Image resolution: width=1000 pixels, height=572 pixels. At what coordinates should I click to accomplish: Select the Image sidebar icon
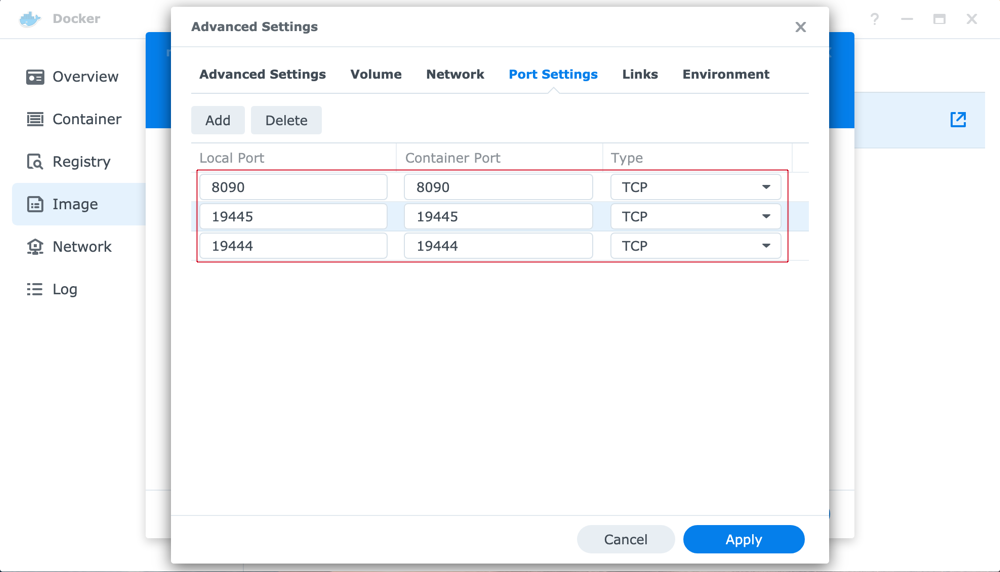tap(35, 204)
